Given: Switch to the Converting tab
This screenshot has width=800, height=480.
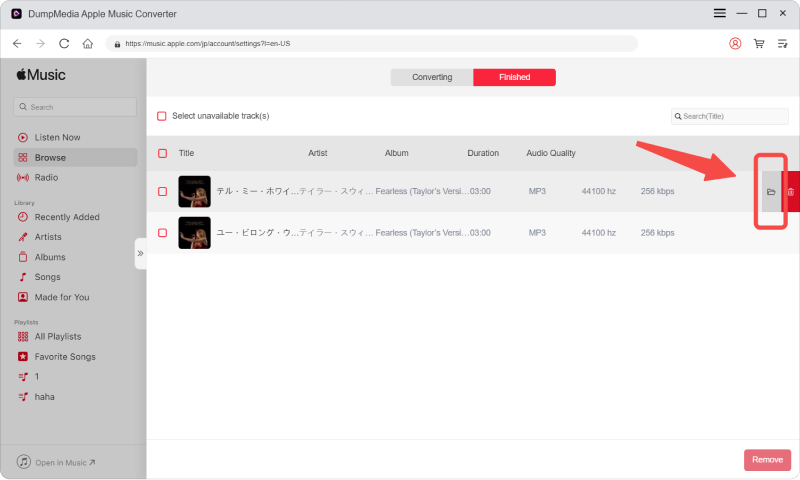Looking at the screenshot, I should coord(432,78).
